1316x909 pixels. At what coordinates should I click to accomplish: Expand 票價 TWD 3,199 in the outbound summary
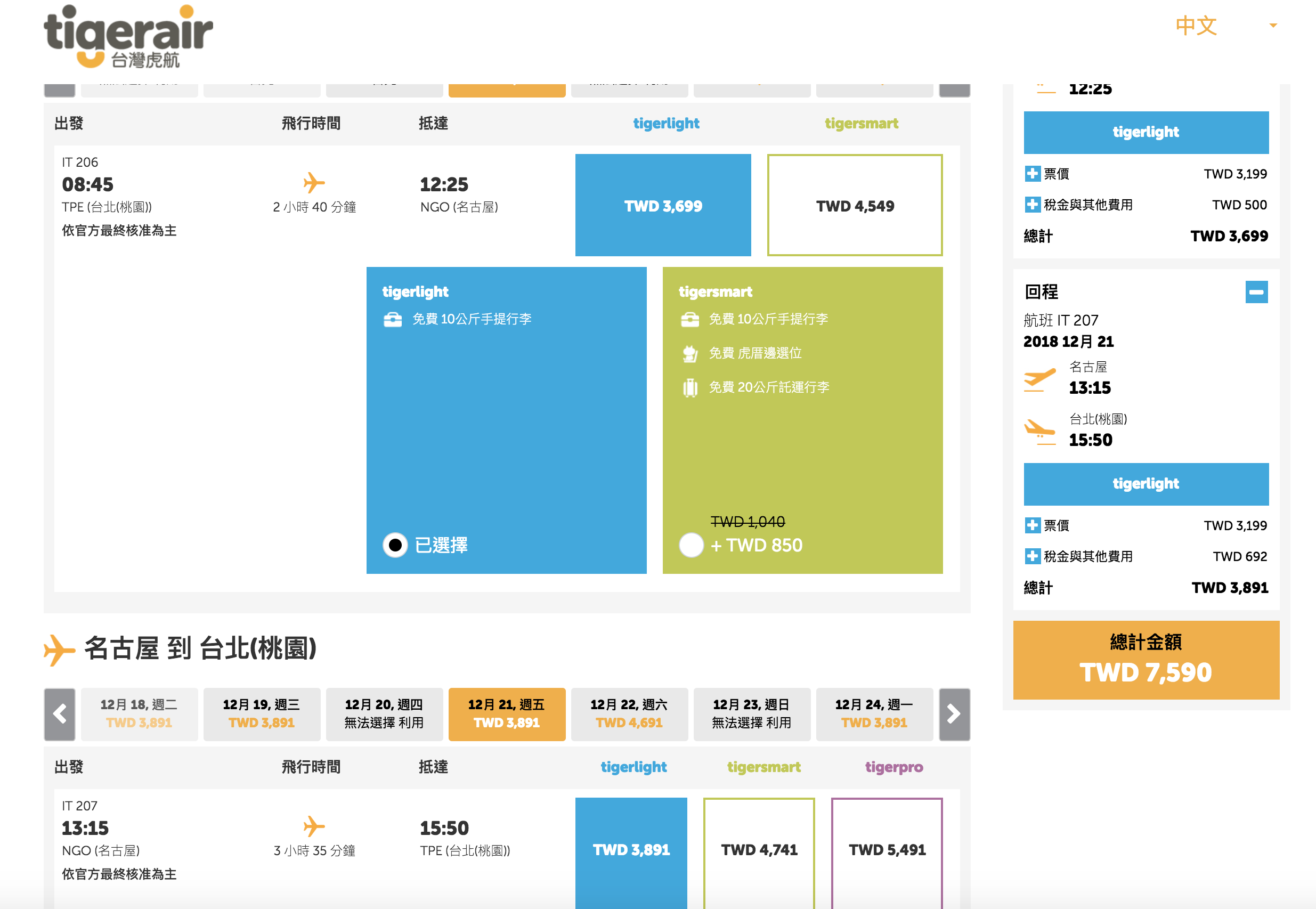tap(1032, 174)
